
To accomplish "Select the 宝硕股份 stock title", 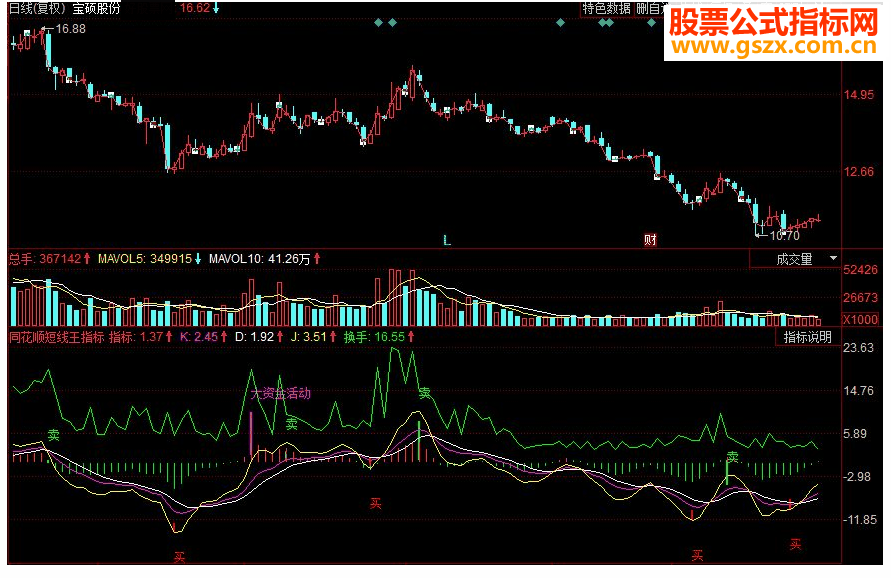I will coord(95,9).
